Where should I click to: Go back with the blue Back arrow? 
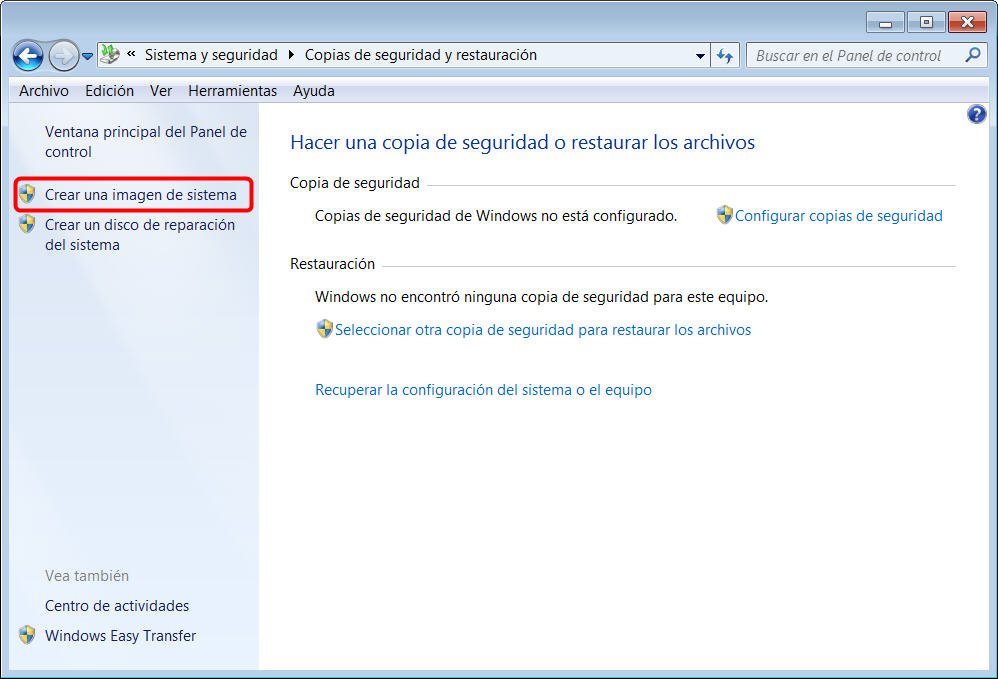(28, 56)
